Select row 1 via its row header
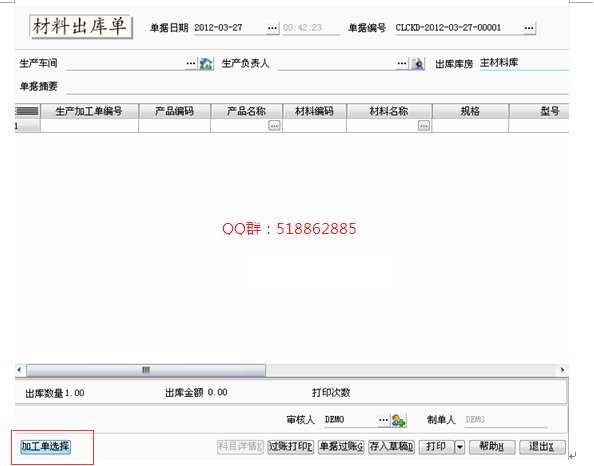The height and width of the screenshot is (466, 594). (x=27, y=126)
